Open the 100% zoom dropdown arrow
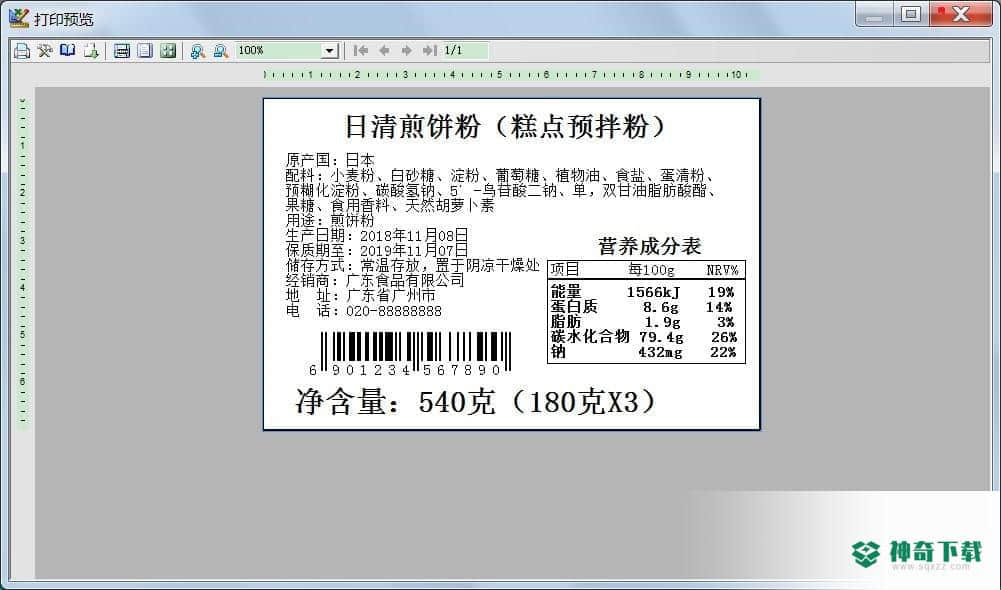The height and width of the screenshot is (590, 1001). click(x=329, y=51)
